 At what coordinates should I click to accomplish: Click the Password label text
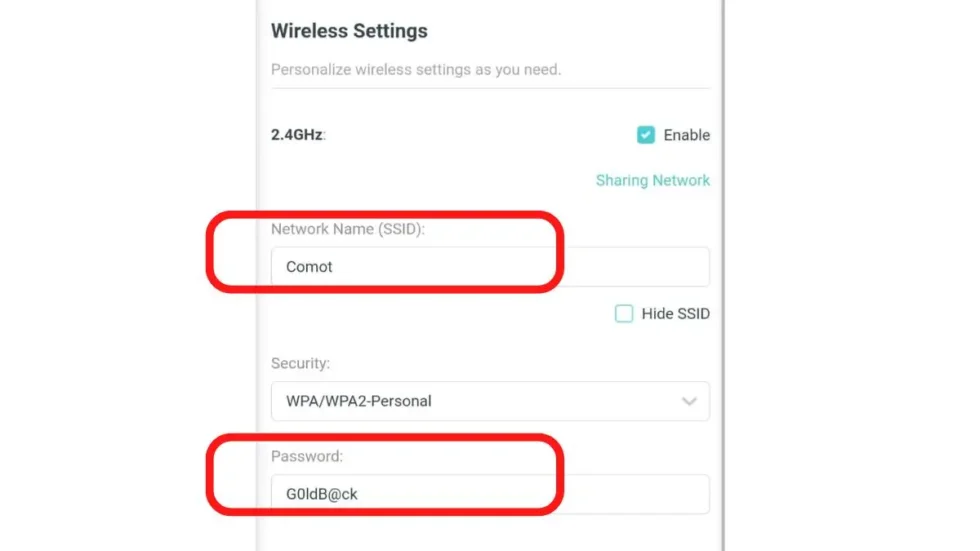click(x=306, y=456)
